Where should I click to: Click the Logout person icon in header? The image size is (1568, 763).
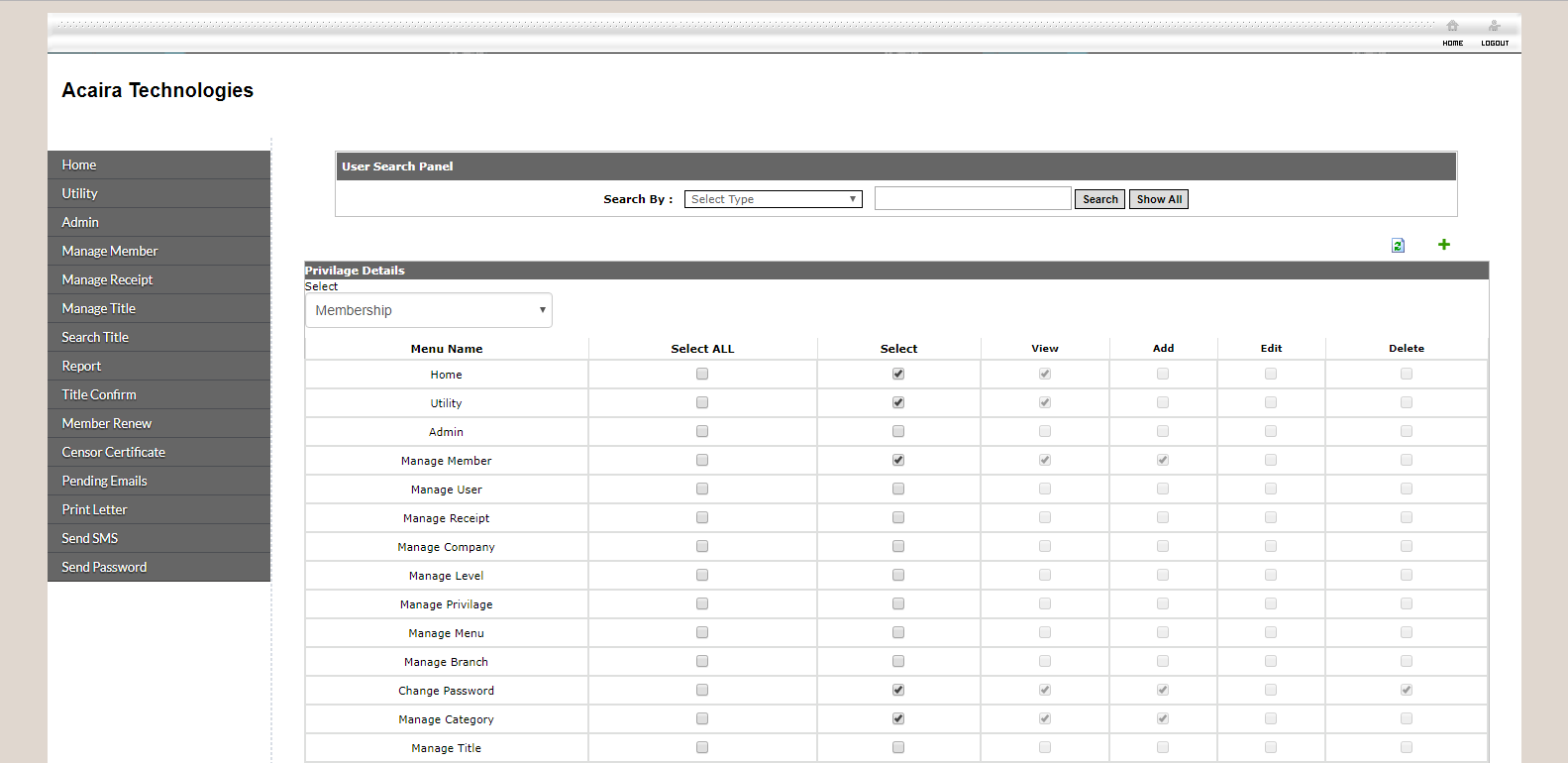(1494, 27)
